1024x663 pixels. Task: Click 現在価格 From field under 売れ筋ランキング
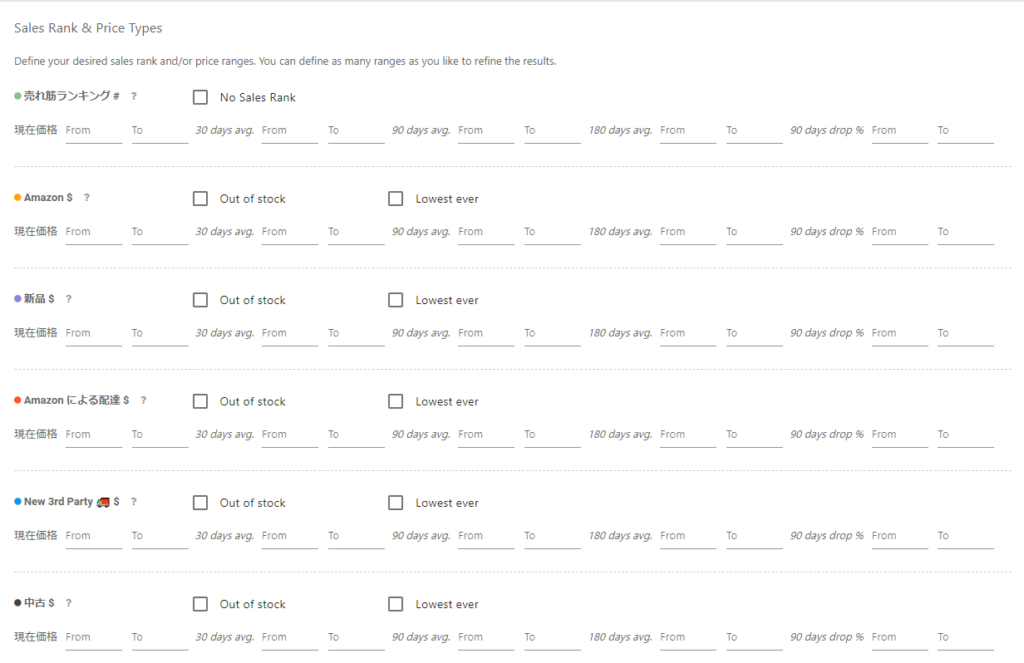click(93, 131)
